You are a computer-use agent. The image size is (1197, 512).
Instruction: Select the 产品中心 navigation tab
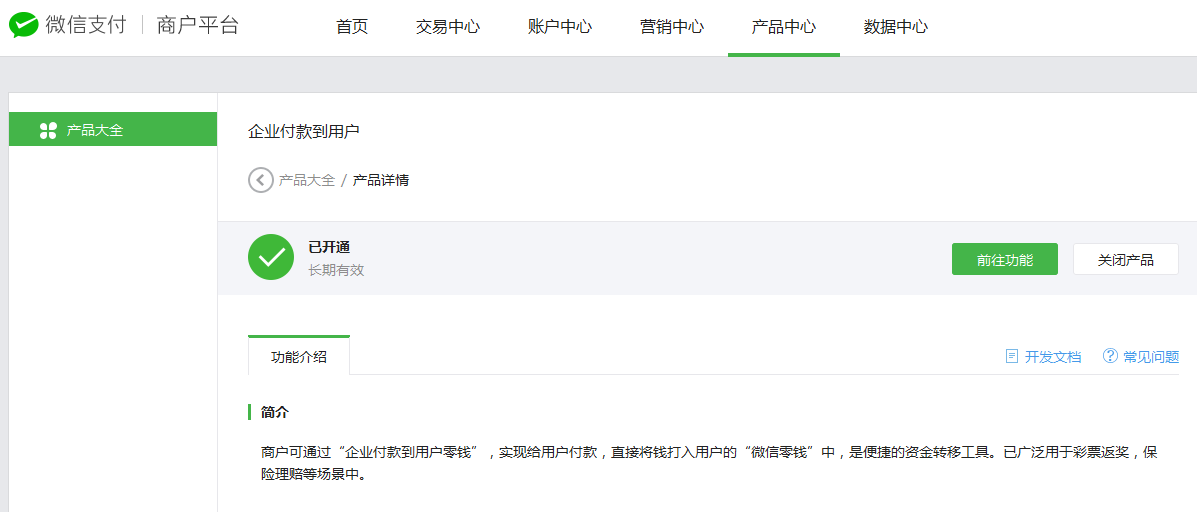[x=784, y=27]
